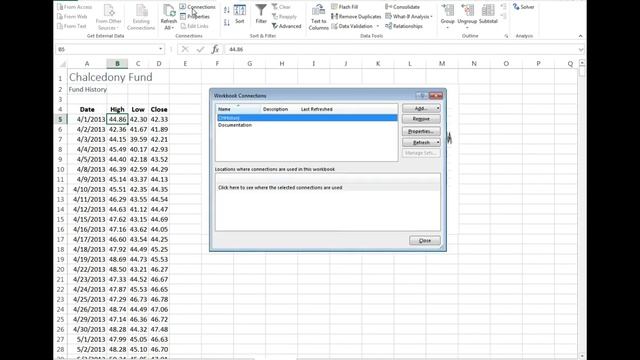Click the formula bar showing 44.86
This screenshot has height=360, width=640.
click(400, 49)
